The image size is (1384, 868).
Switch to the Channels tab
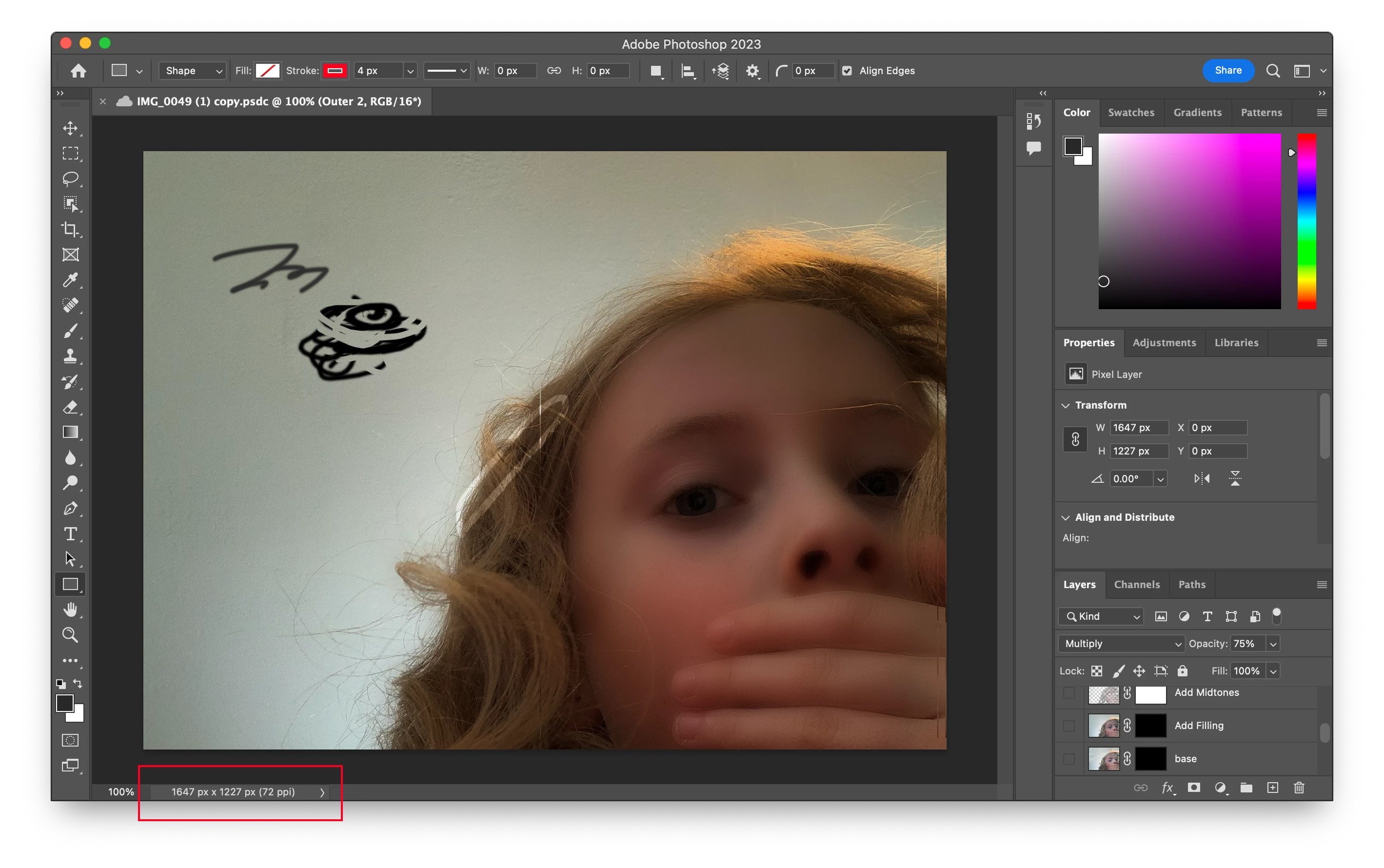click(x=1137, y=584)
